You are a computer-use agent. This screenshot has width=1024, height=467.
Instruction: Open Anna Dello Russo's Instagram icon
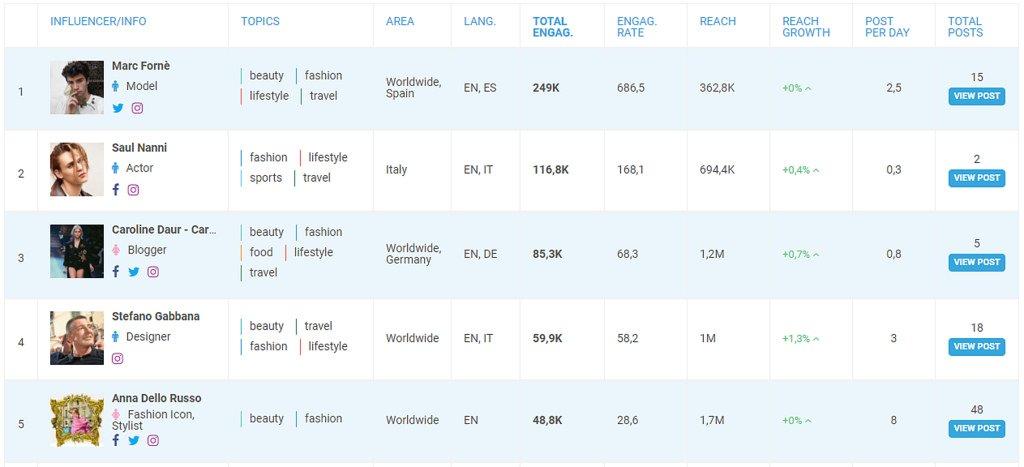pyautogui.click(x=153, y=440)
